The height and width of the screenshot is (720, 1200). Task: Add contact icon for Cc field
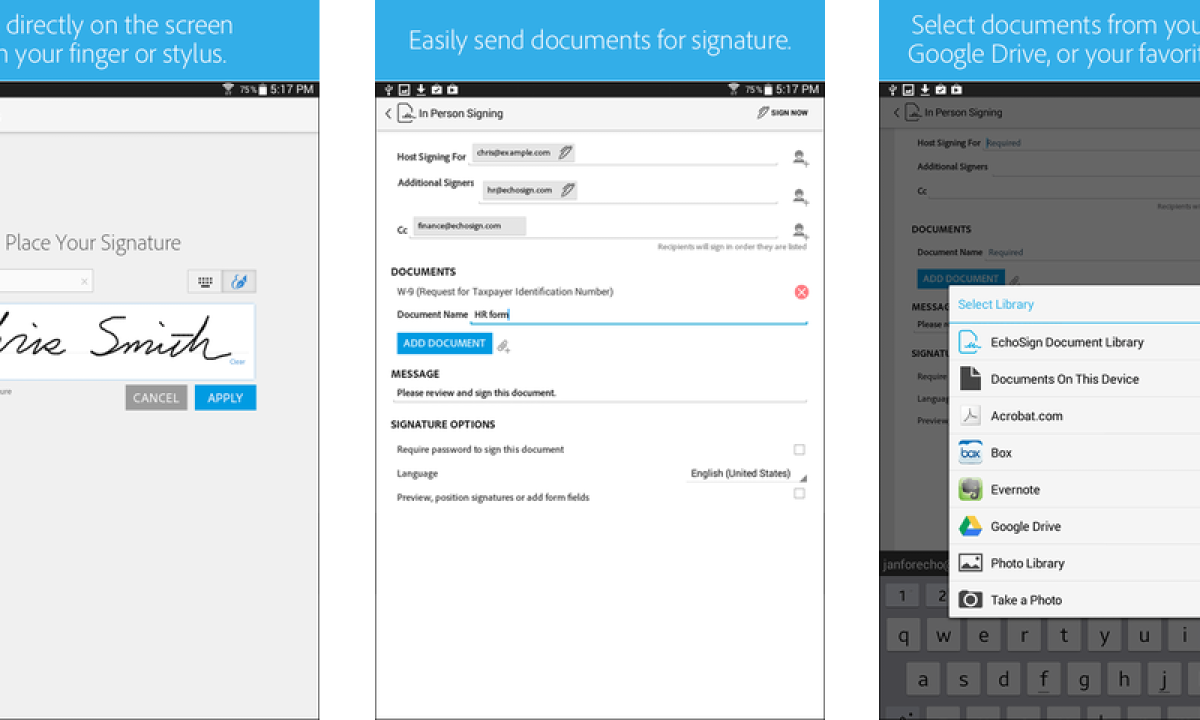pos(800,230)
